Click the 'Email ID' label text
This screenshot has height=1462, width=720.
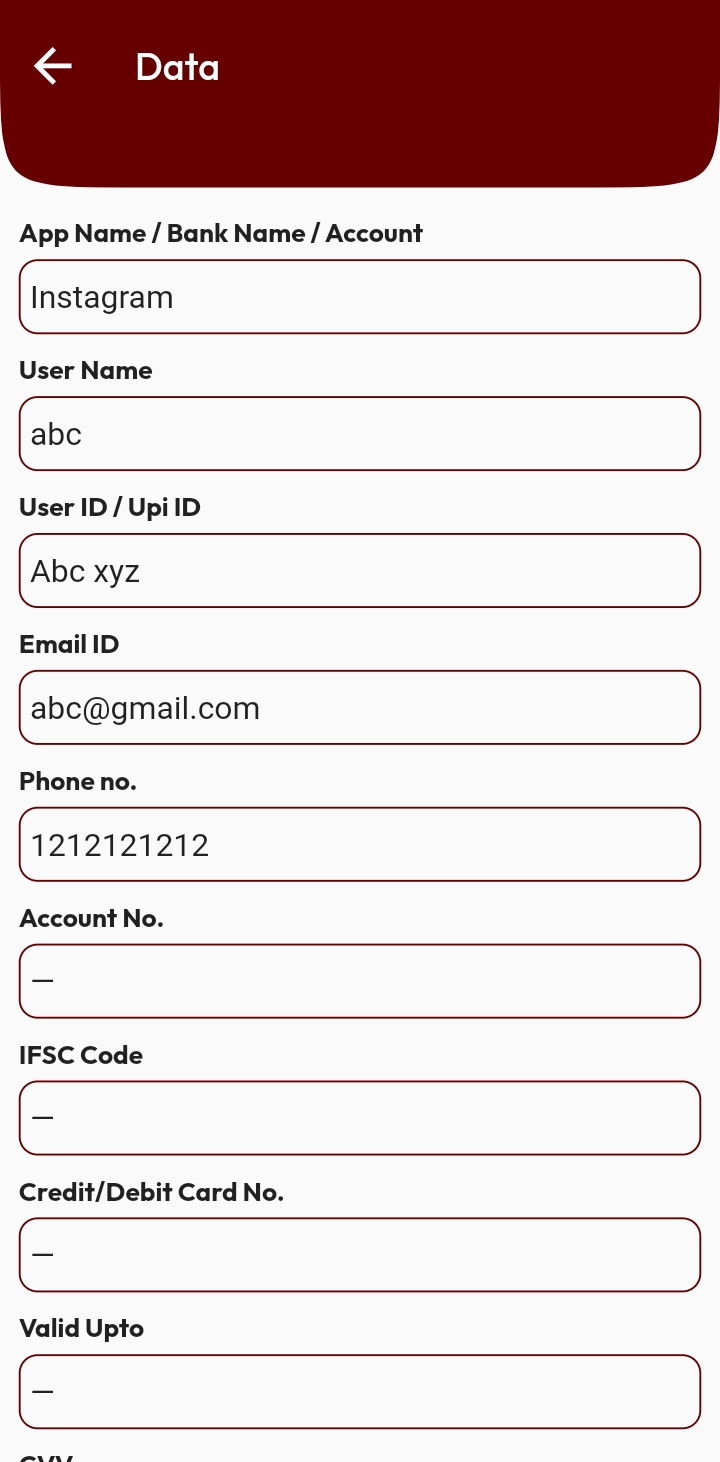click(x=69, y=644)
